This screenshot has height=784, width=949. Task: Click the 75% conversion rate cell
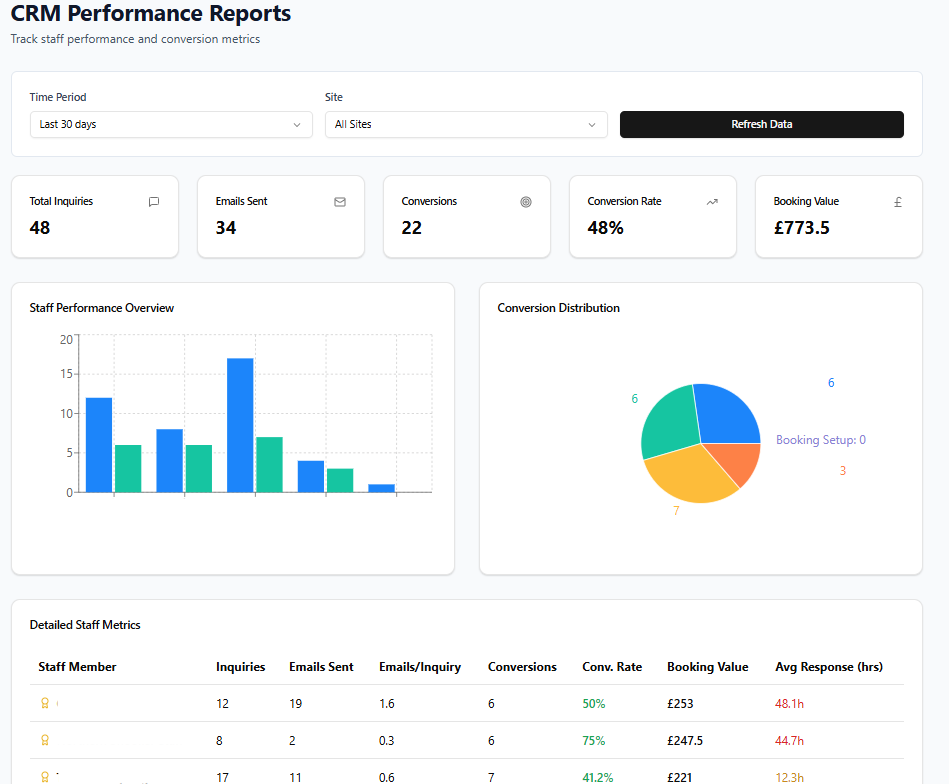(594, 740)
